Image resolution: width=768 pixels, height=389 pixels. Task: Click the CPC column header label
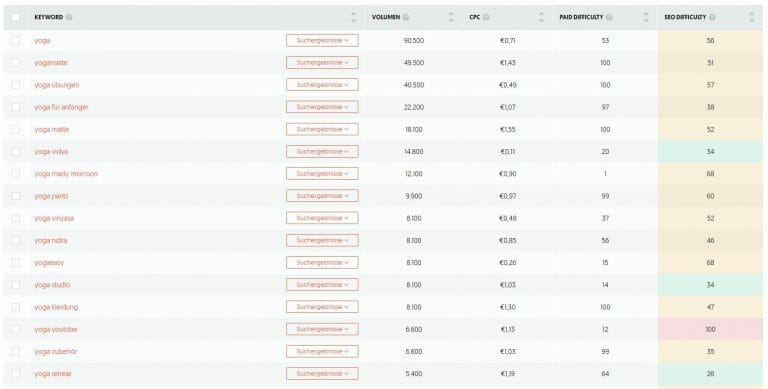(475, 17)
